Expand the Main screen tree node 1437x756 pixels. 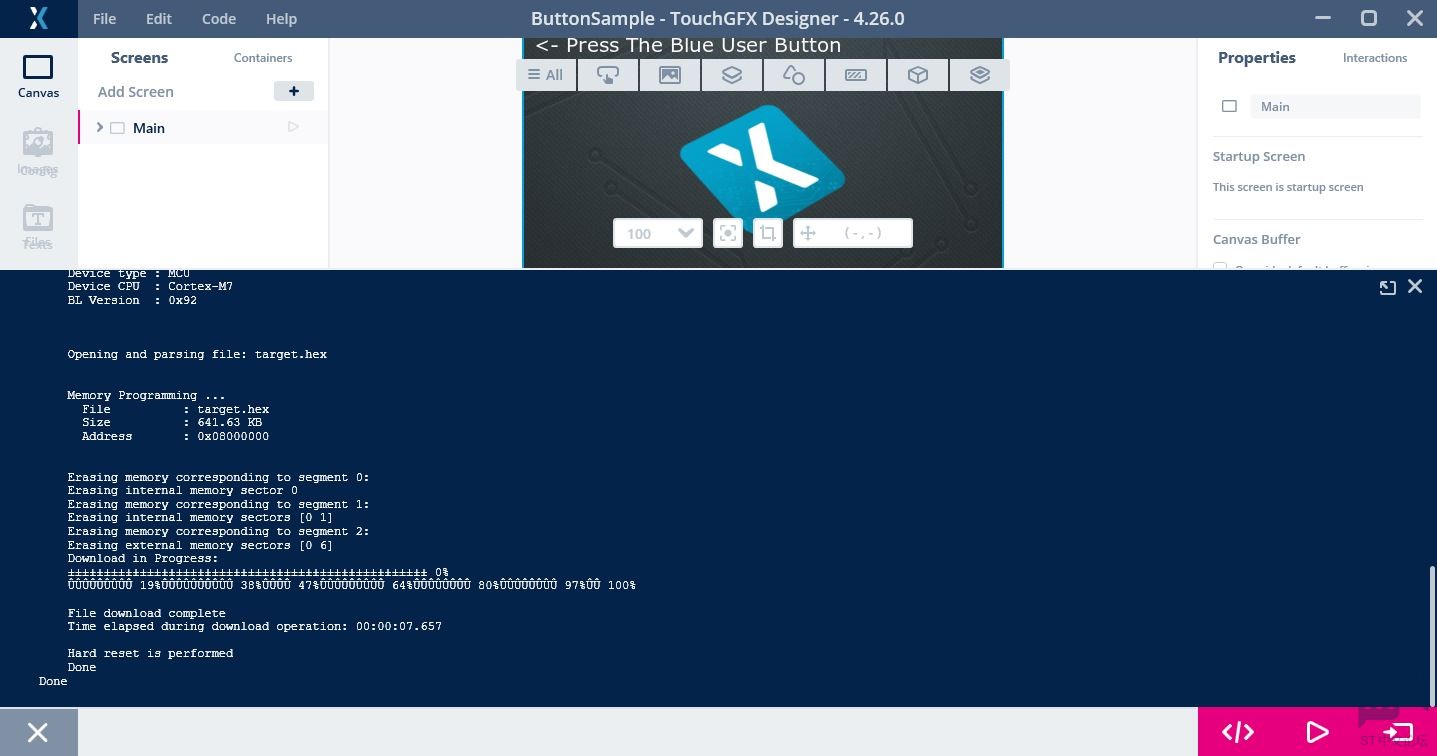[99, 127]
